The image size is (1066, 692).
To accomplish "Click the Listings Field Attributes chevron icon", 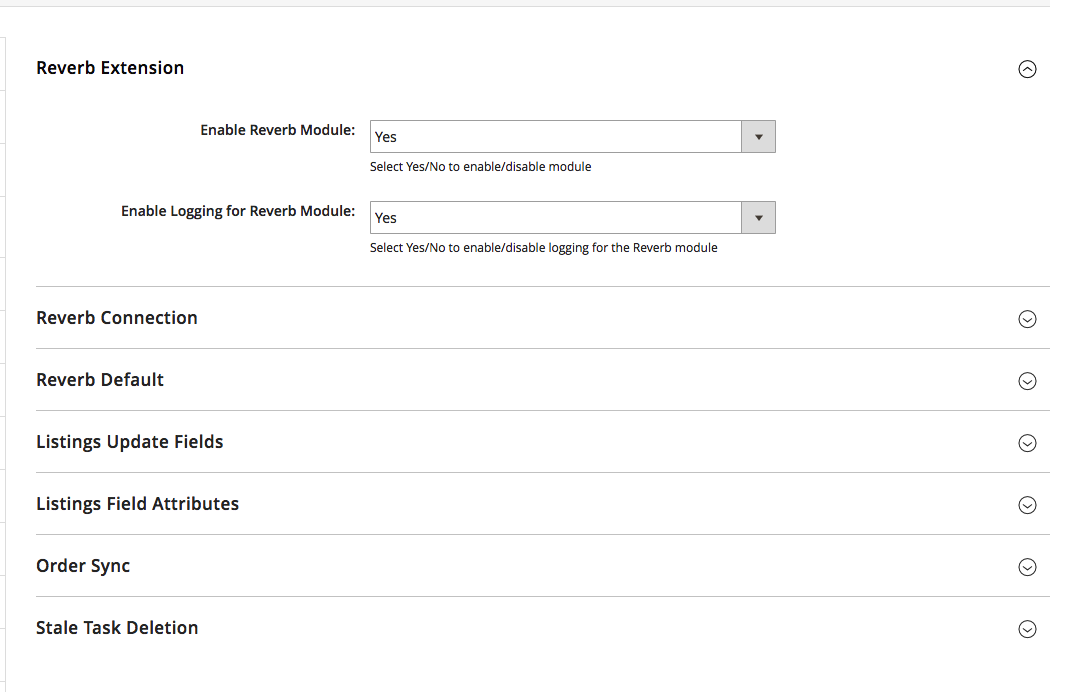I will pos(1027,505).
